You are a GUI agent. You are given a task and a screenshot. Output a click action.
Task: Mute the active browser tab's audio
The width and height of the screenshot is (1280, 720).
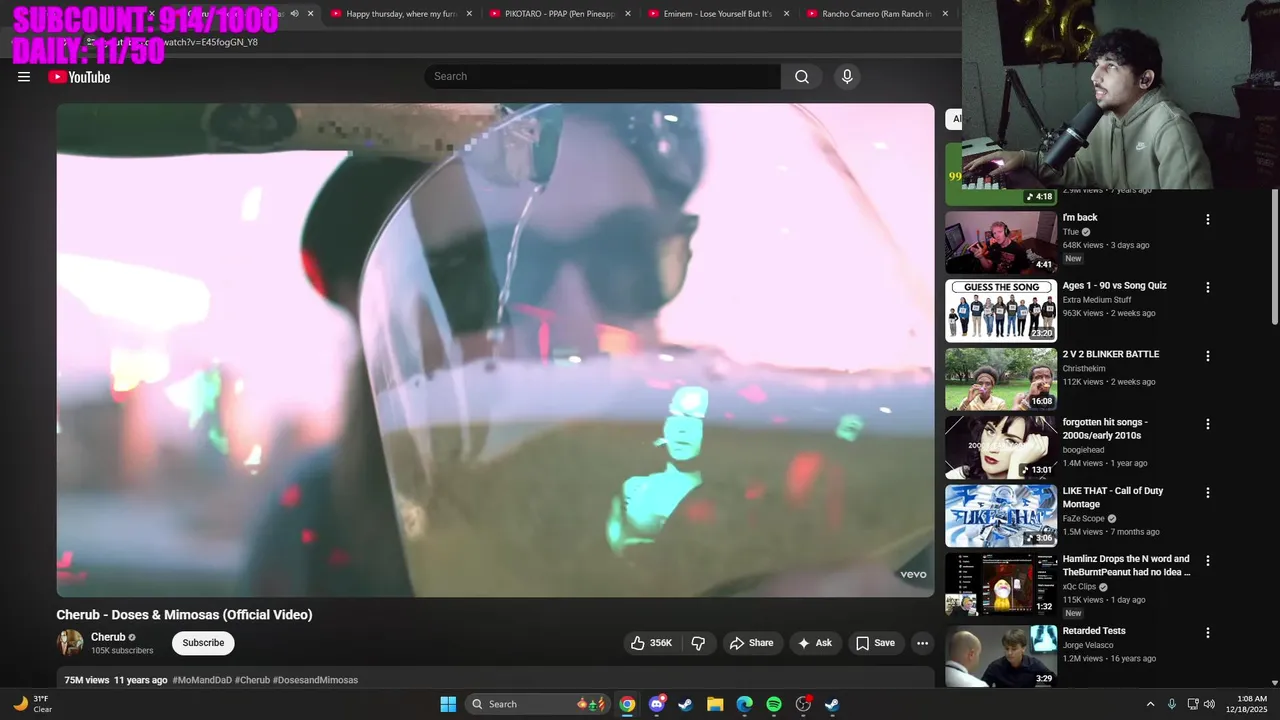point(294,14)
